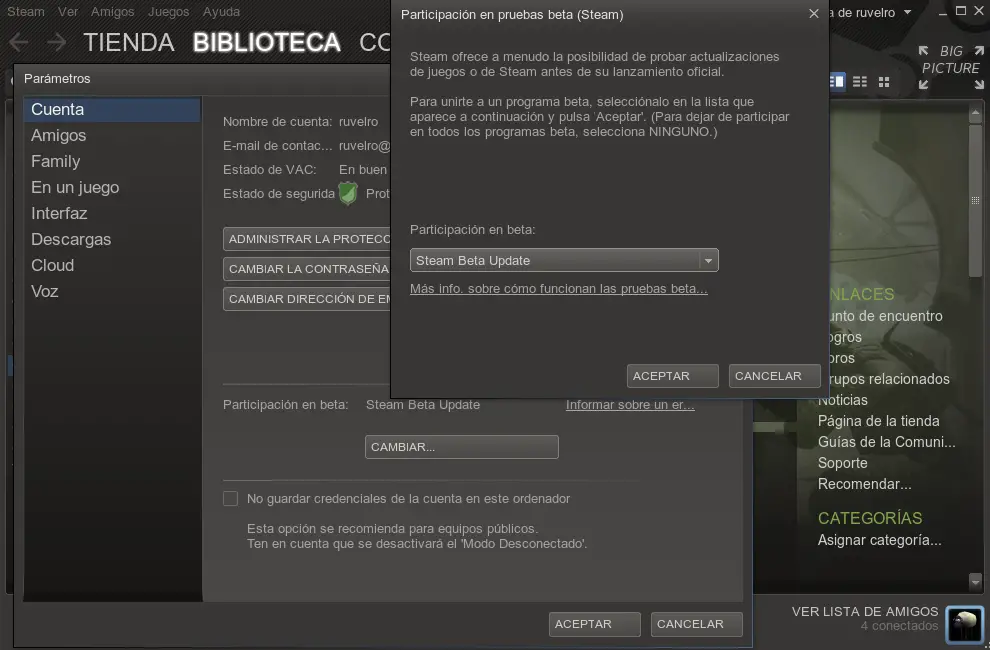
Task: Click the friend avatar thumbnail
Action: click(965, 625)
